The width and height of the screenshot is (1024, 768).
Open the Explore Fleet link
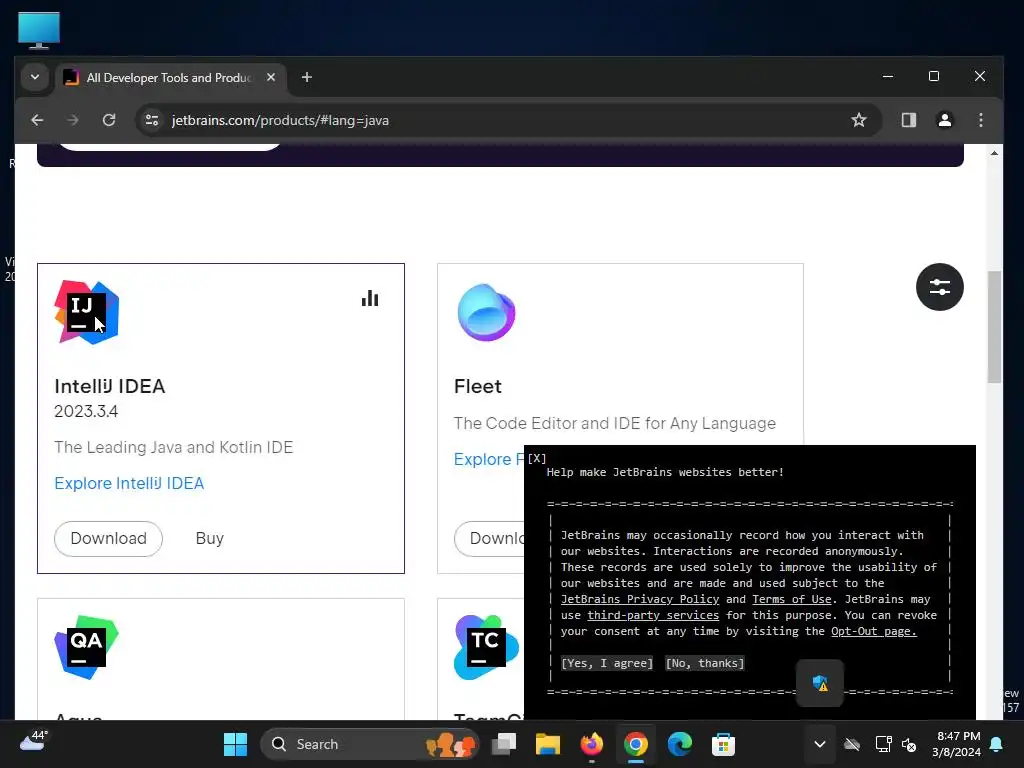point(488,459)
